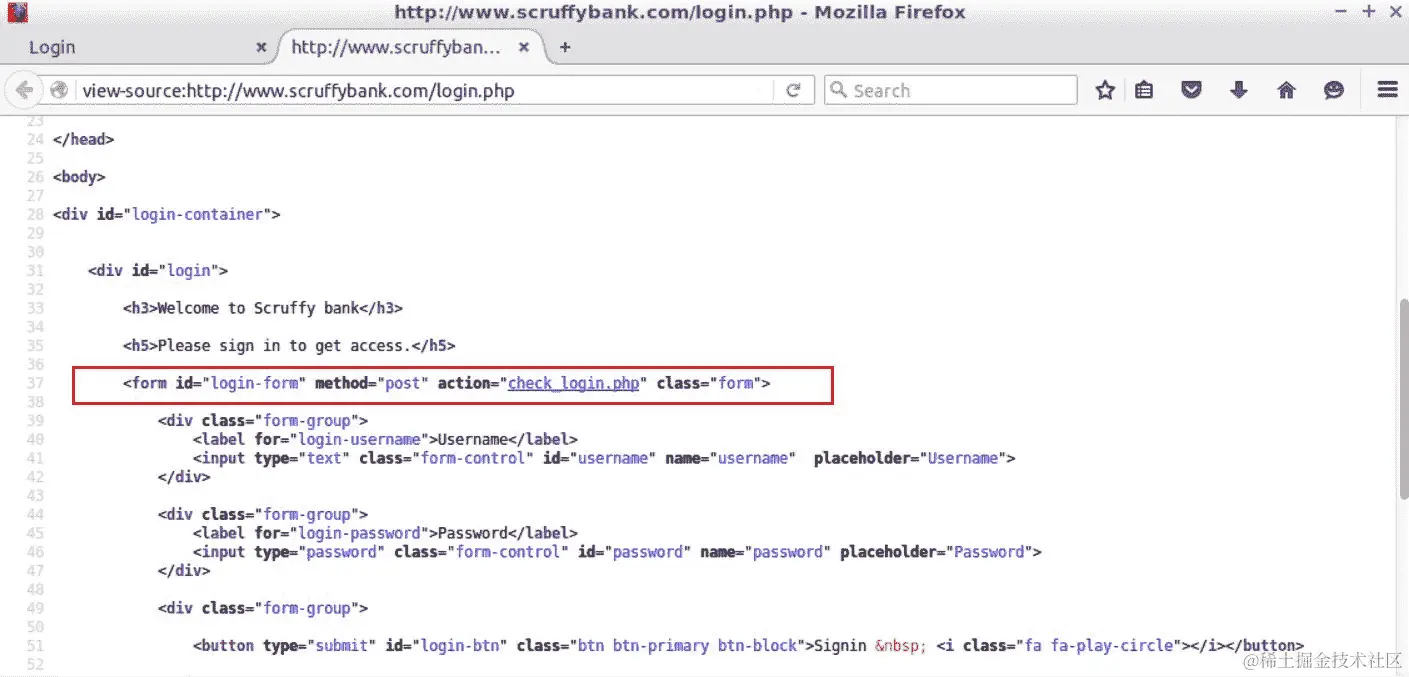The width and height of the screenshot is (1409, 677).
Task: Click the Firefox window icon in title bar
Action: click(x=16, y=13)
